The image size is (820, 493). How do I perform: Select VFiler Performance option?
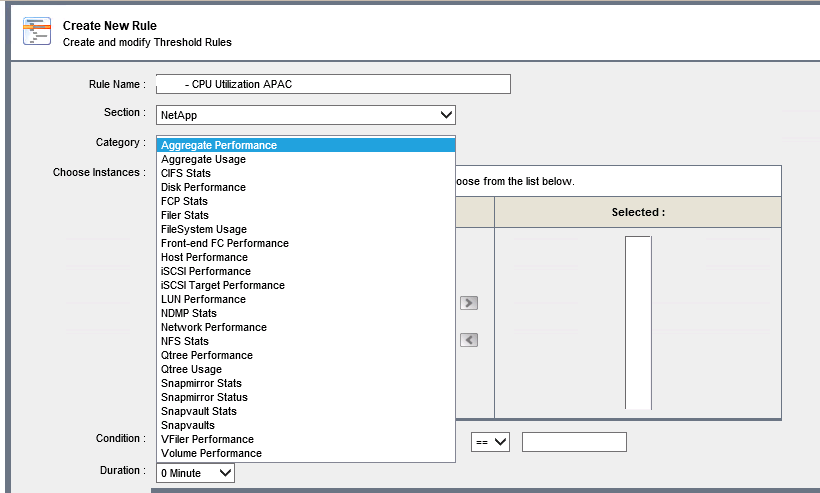(x=306, y=439)
